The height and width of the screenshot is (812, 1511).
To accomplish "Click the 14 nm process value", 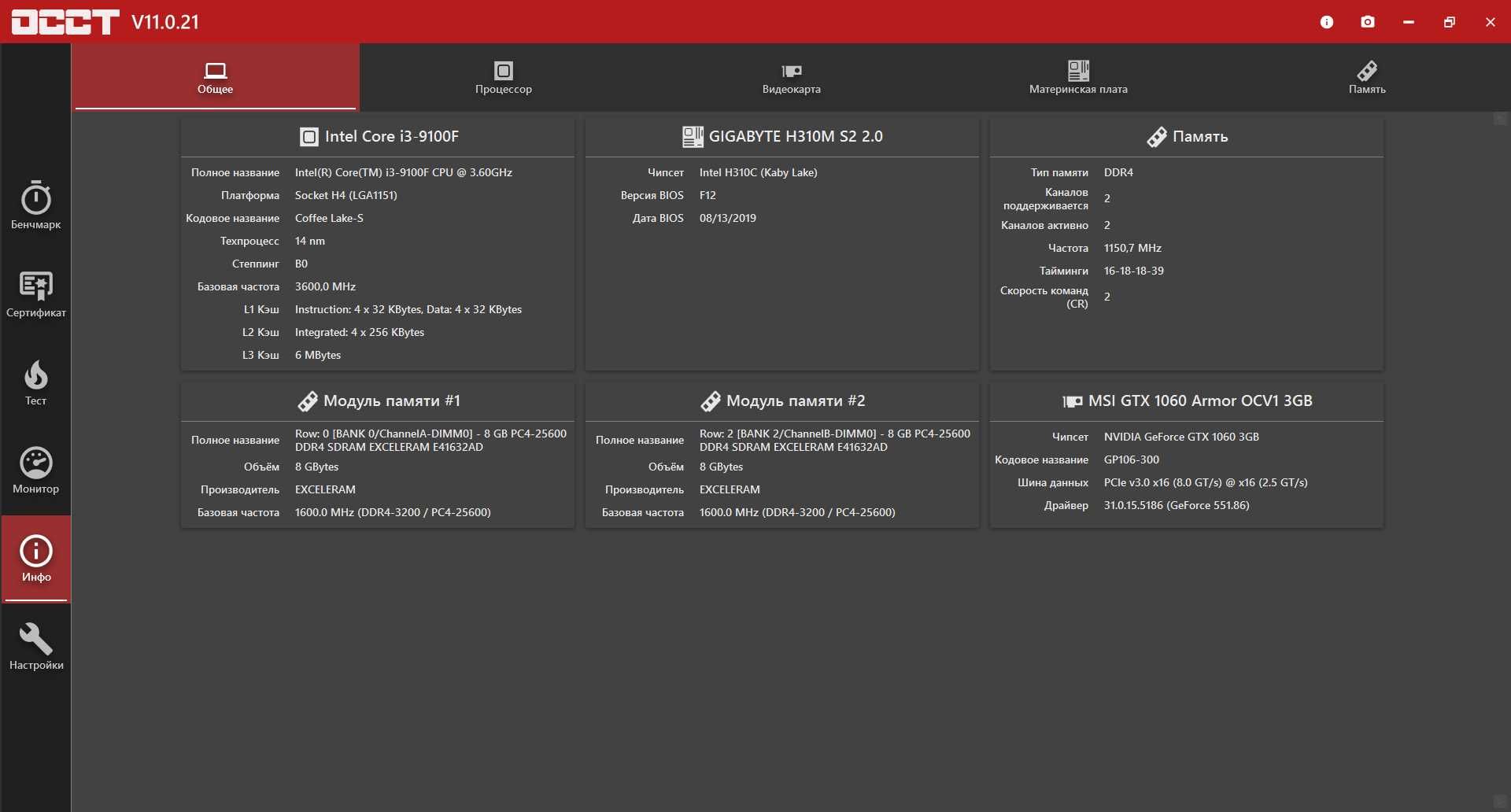I will [x=310, y=241].
